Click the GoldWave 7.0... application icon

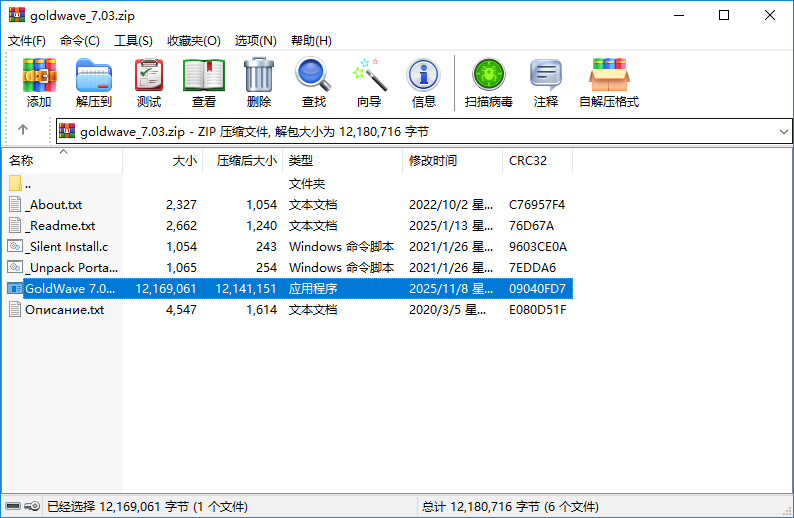pos(15,288)
